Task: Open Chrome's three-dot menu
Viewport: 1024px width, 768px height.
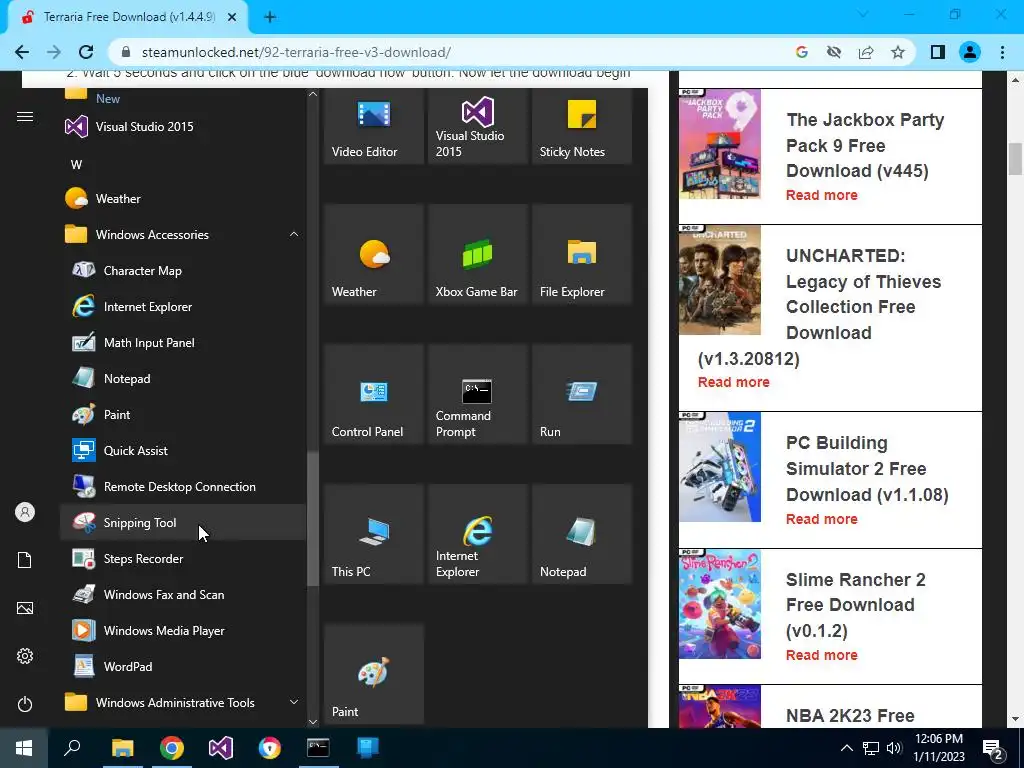Action: [1002, 52]
